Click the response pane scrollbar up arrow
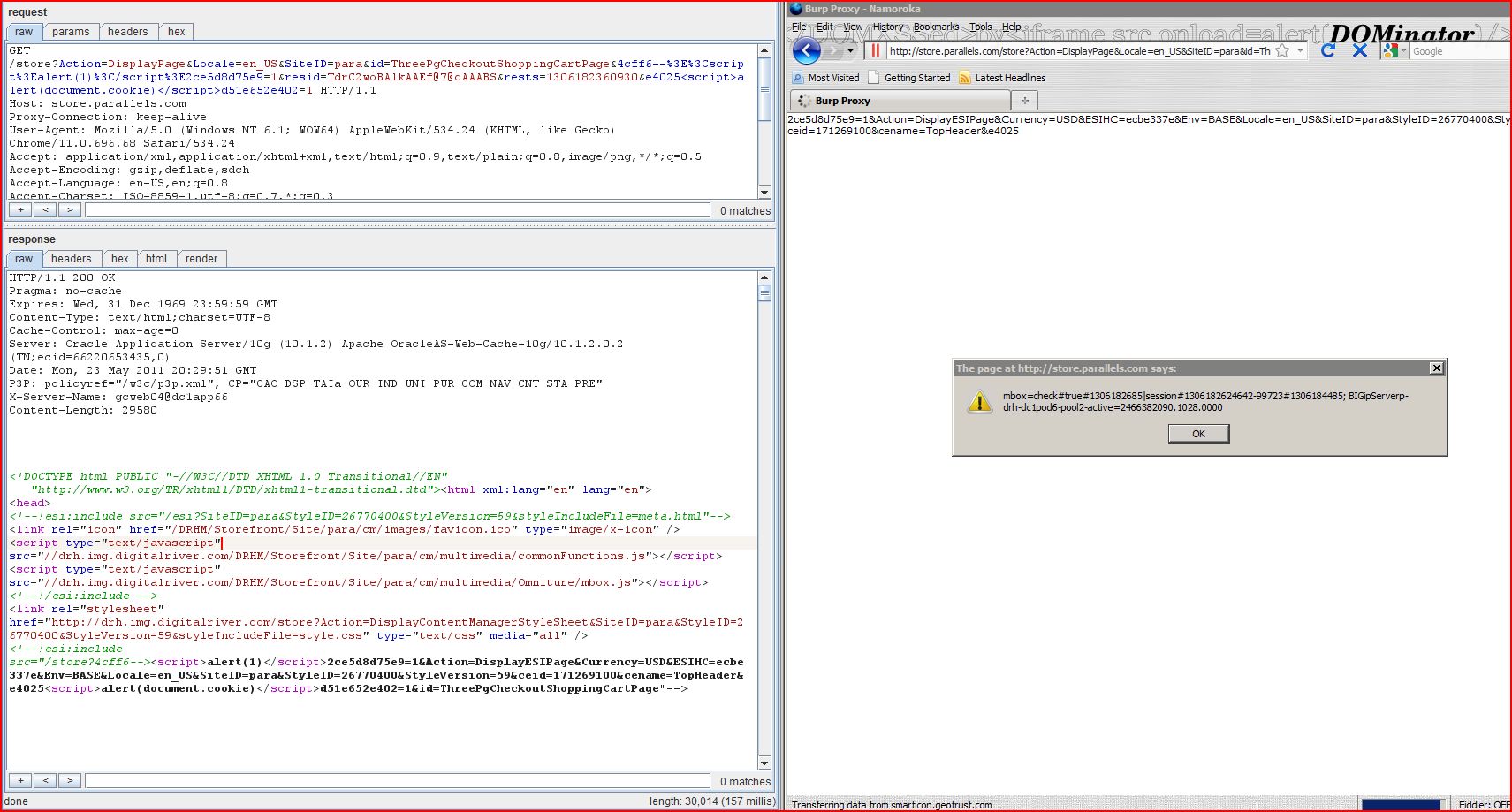This screenshot has width=1512, height=812. (x=764, y=278)
